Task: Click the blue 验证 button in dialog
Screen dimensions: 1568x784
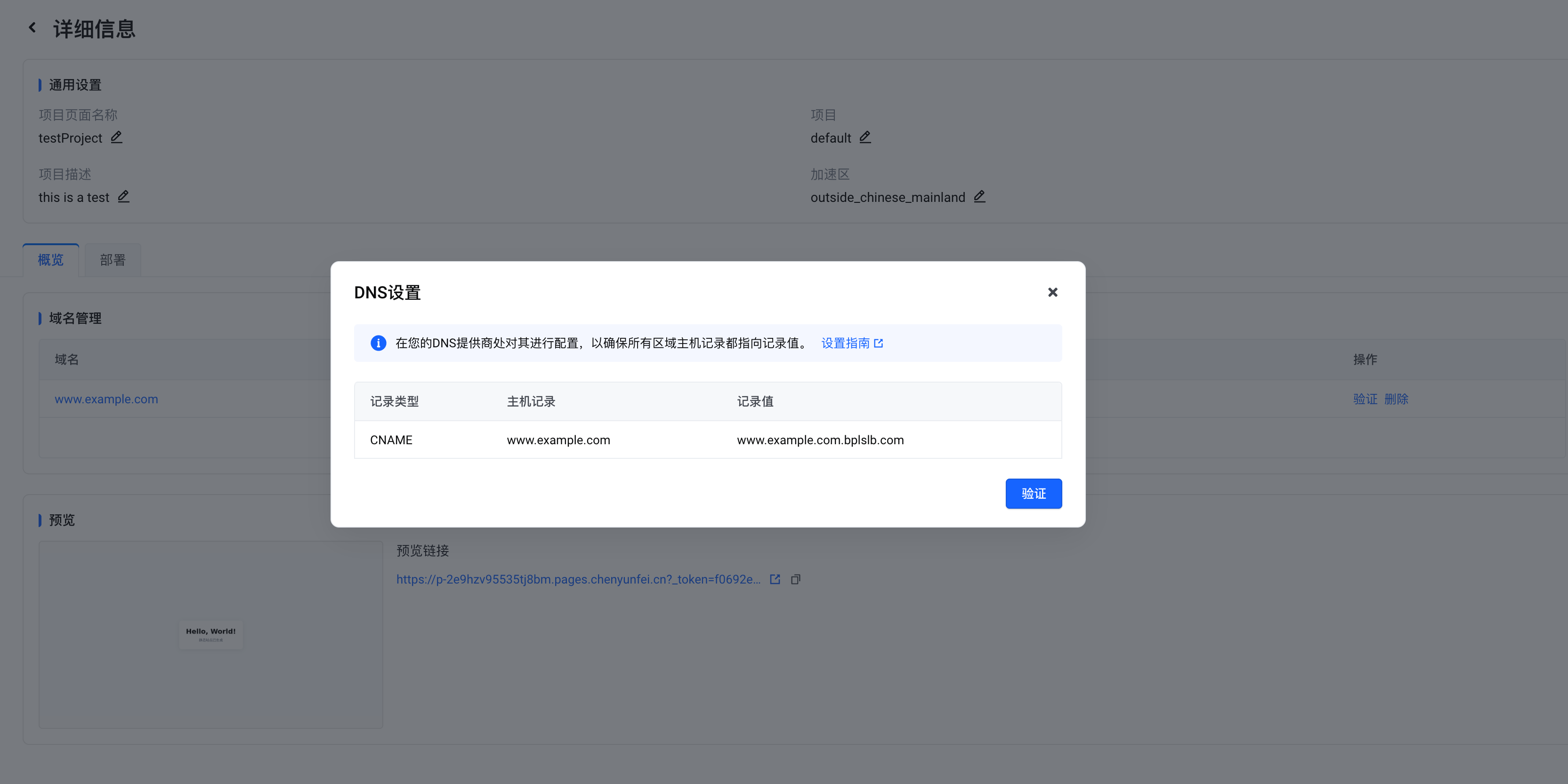Action: coord(1033,493)
